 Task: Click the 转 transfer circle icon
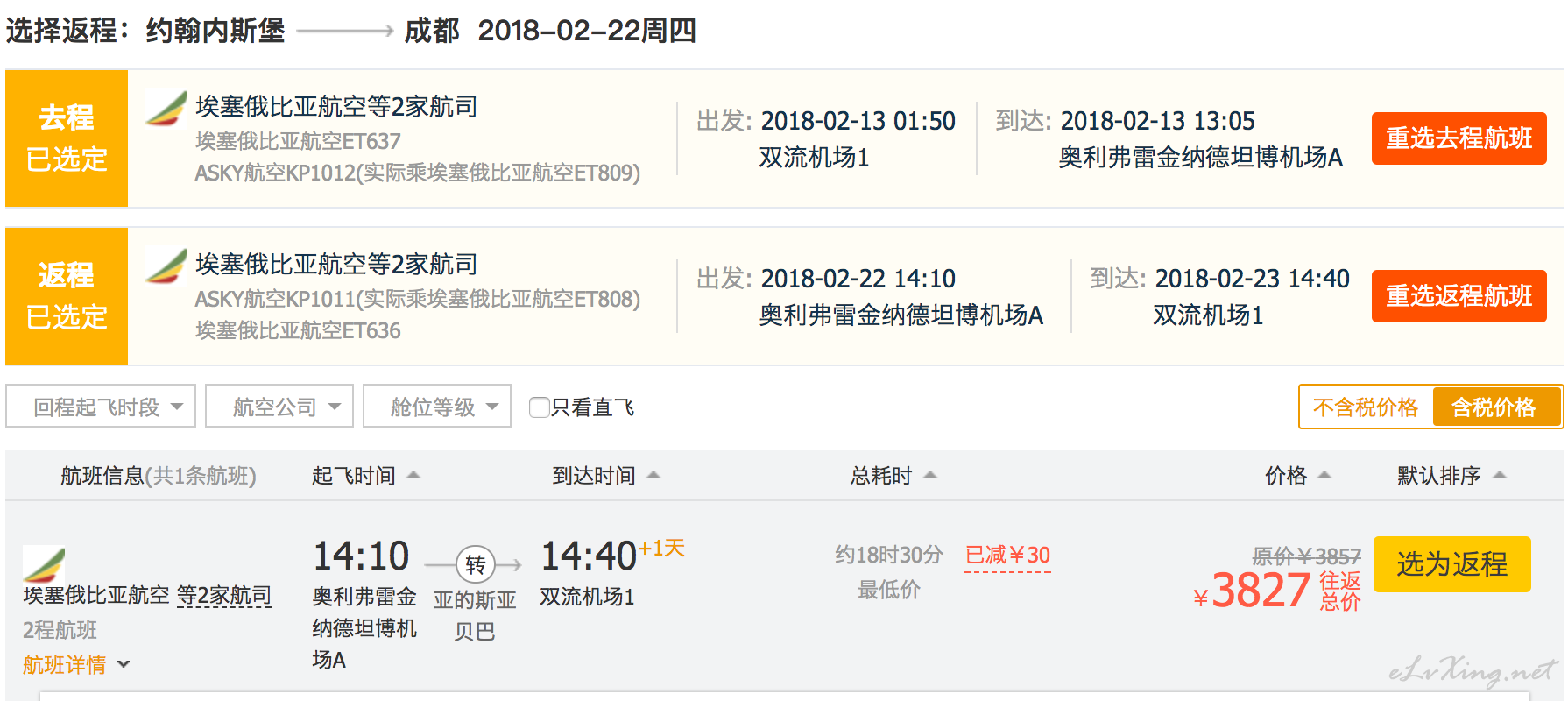point(475,565)
